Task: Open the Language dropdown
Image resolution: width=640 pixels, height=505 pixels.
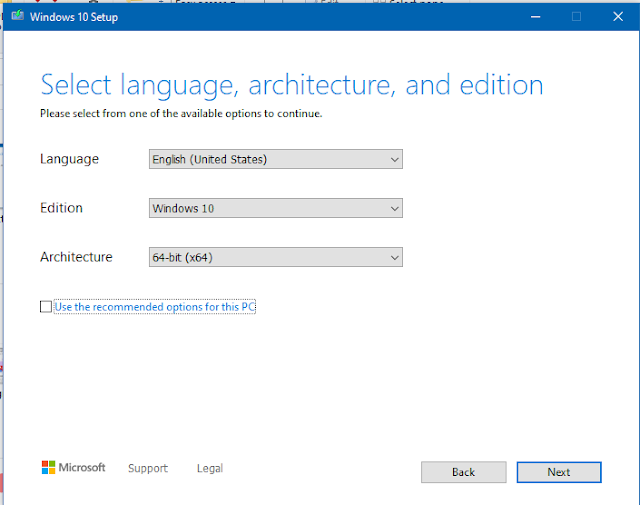Action: (276, 159)
